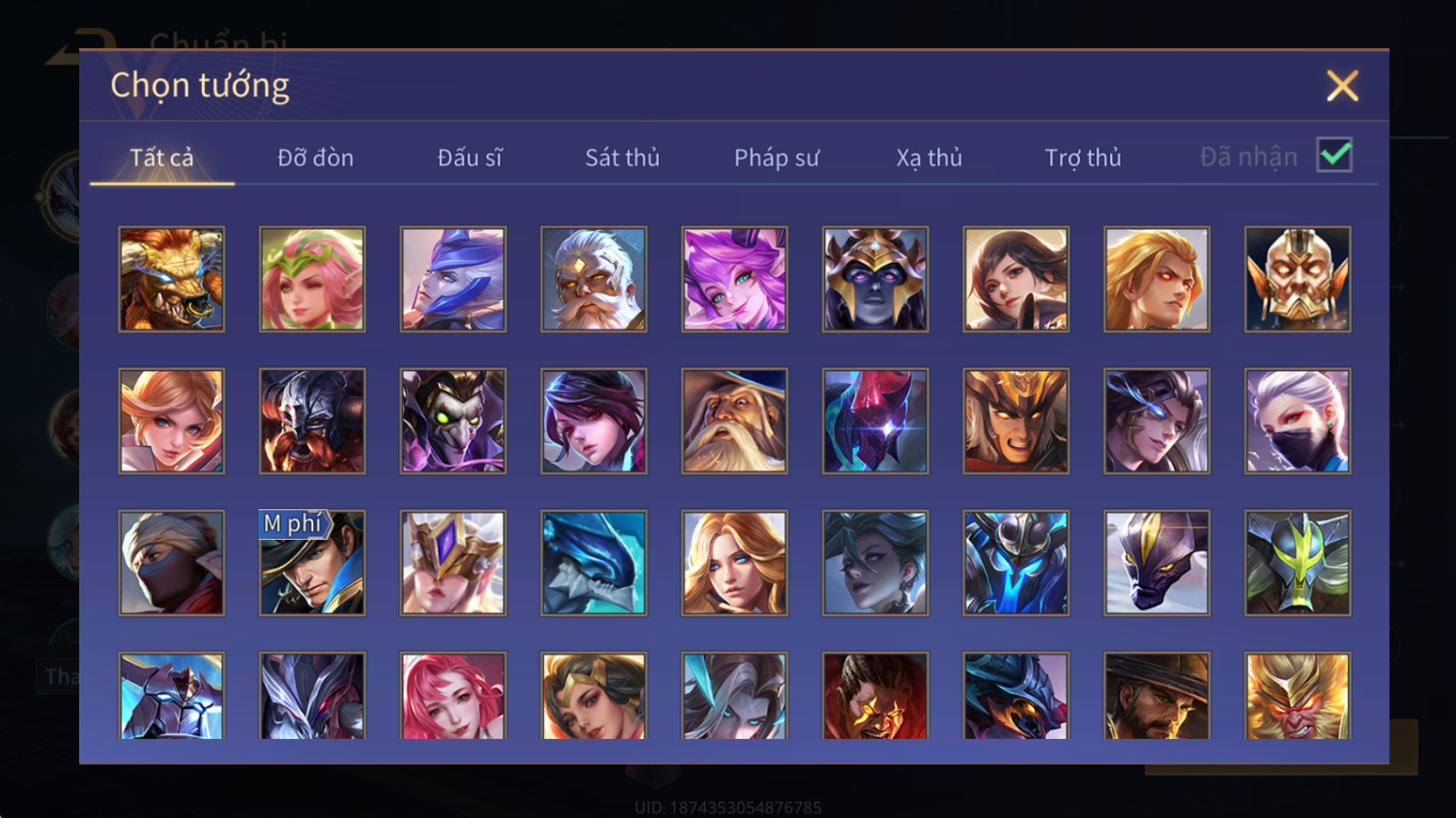Switch to the 'Đỡ đòn' tab
This screenshot has height=818, width=1456.
click(315, 157)
